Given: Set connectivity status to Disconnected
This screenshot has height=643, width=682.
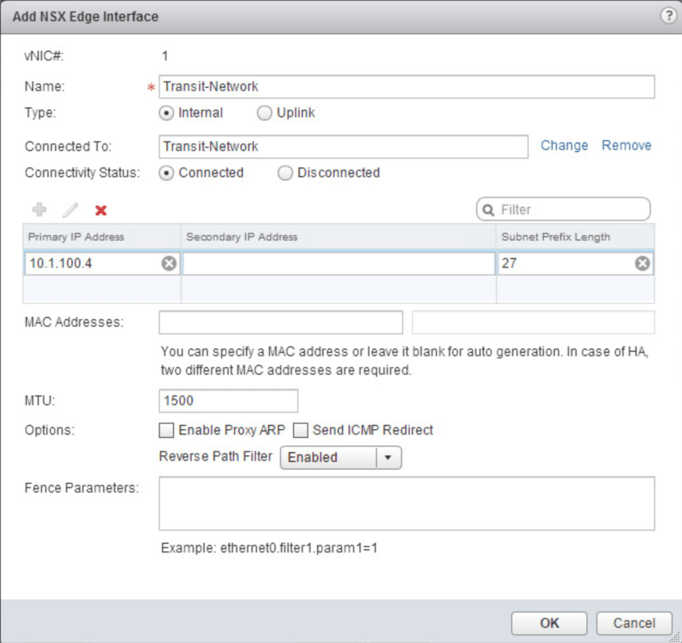Looking at the screenshot, I should point(285,173).
